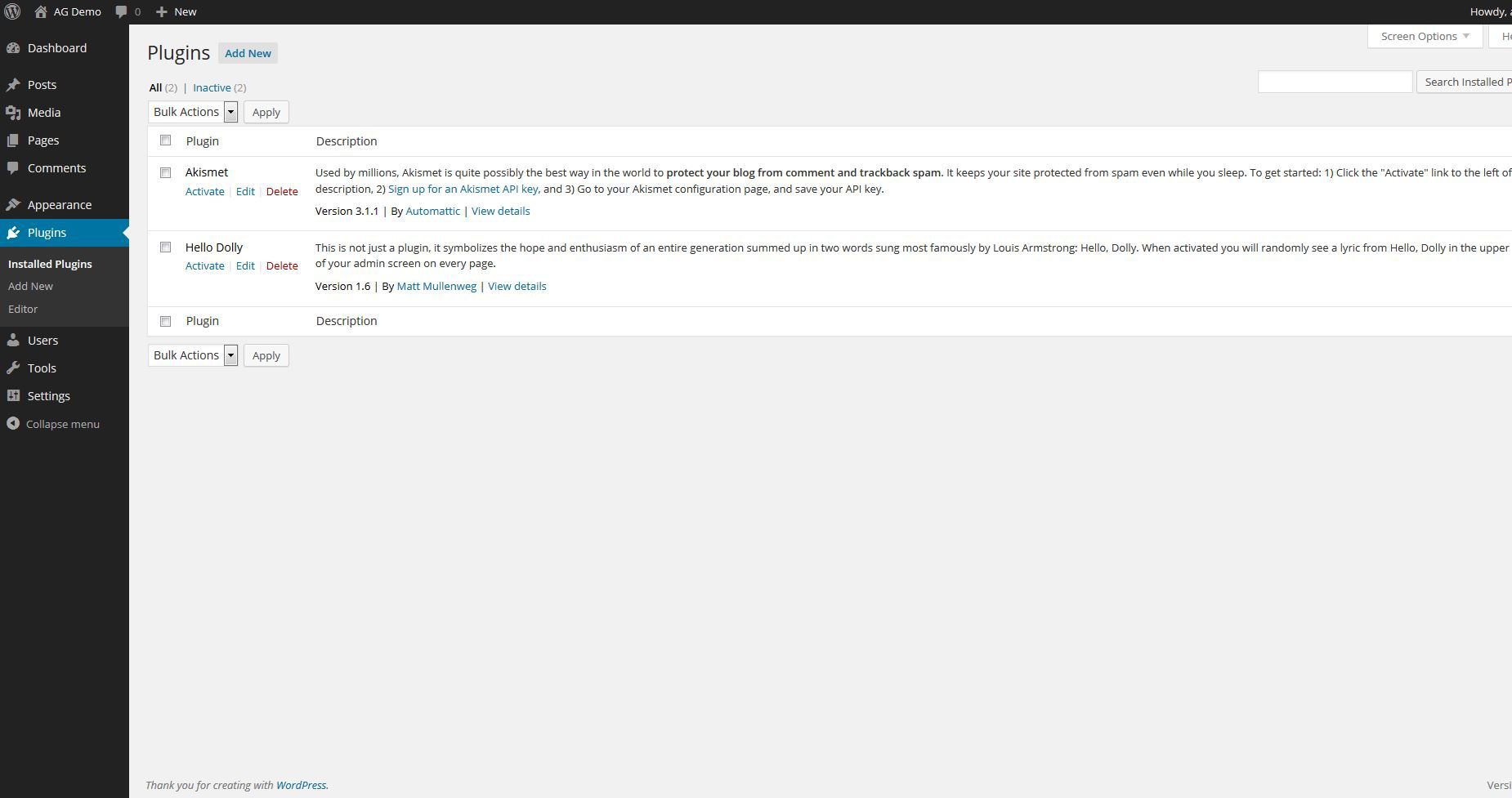
Task: Edit the Hello Dolly plugin
Action: tap(245, 265)
